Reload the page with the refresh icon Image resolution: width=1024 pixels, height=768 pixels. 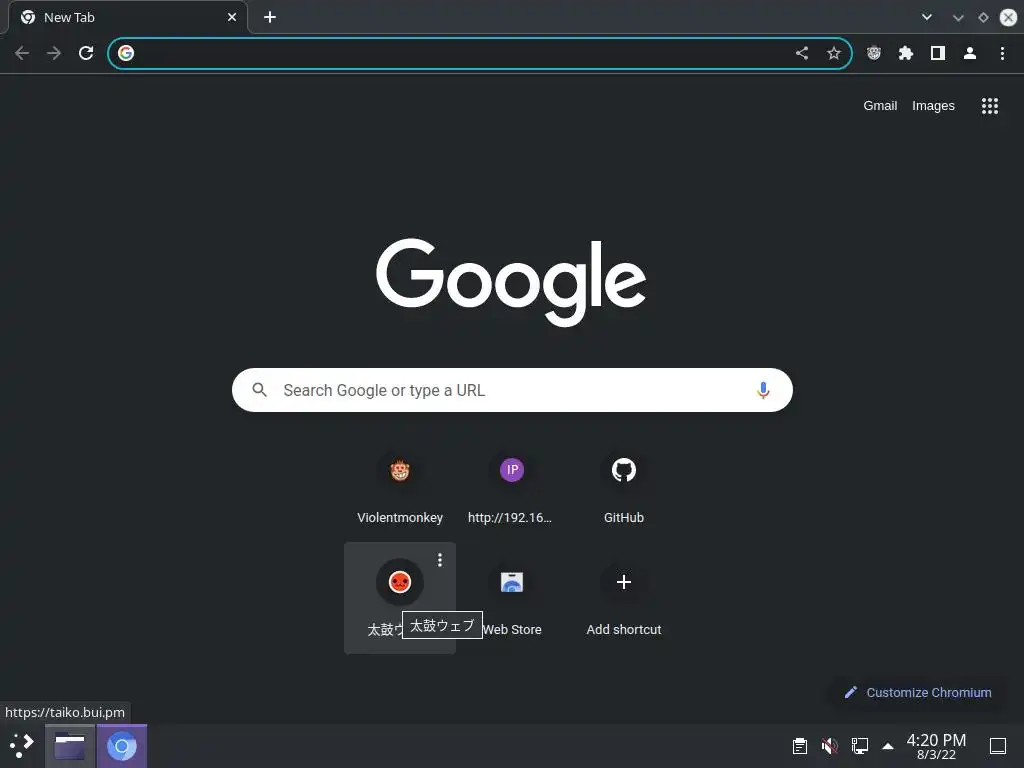coord(86,53)
